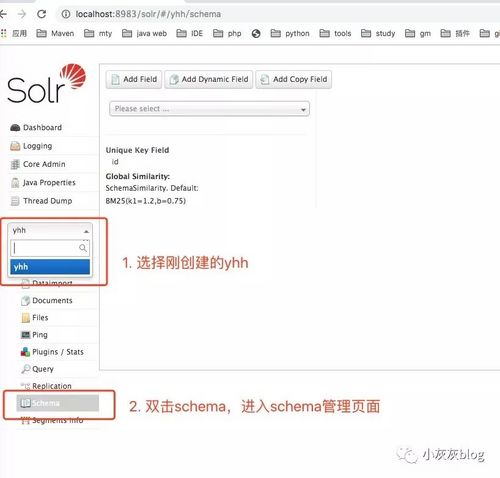The width and height of the screenshot is (500, 478).
Task: Click the site info icon in address bar
Action: [x=66, y=14]
